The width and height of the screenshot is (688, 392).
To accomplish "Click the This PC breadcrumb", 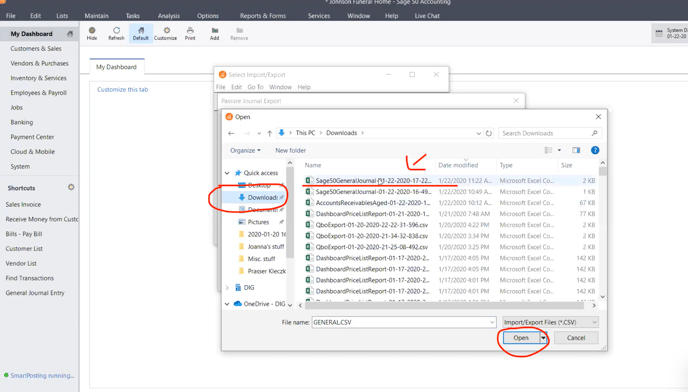I will (305, 133).
